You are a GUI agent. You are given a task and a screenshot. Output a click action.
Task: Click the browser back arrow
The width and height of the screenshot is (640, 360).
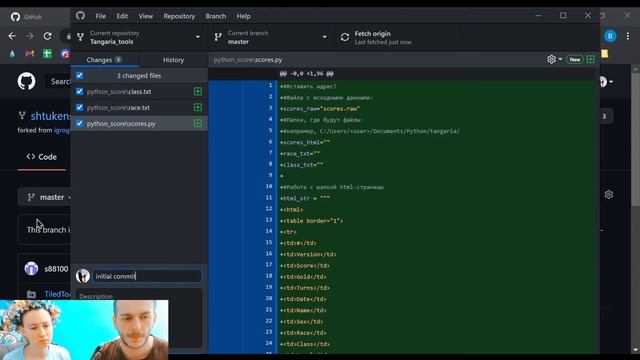pyautogui.click(x=12, y=36)
